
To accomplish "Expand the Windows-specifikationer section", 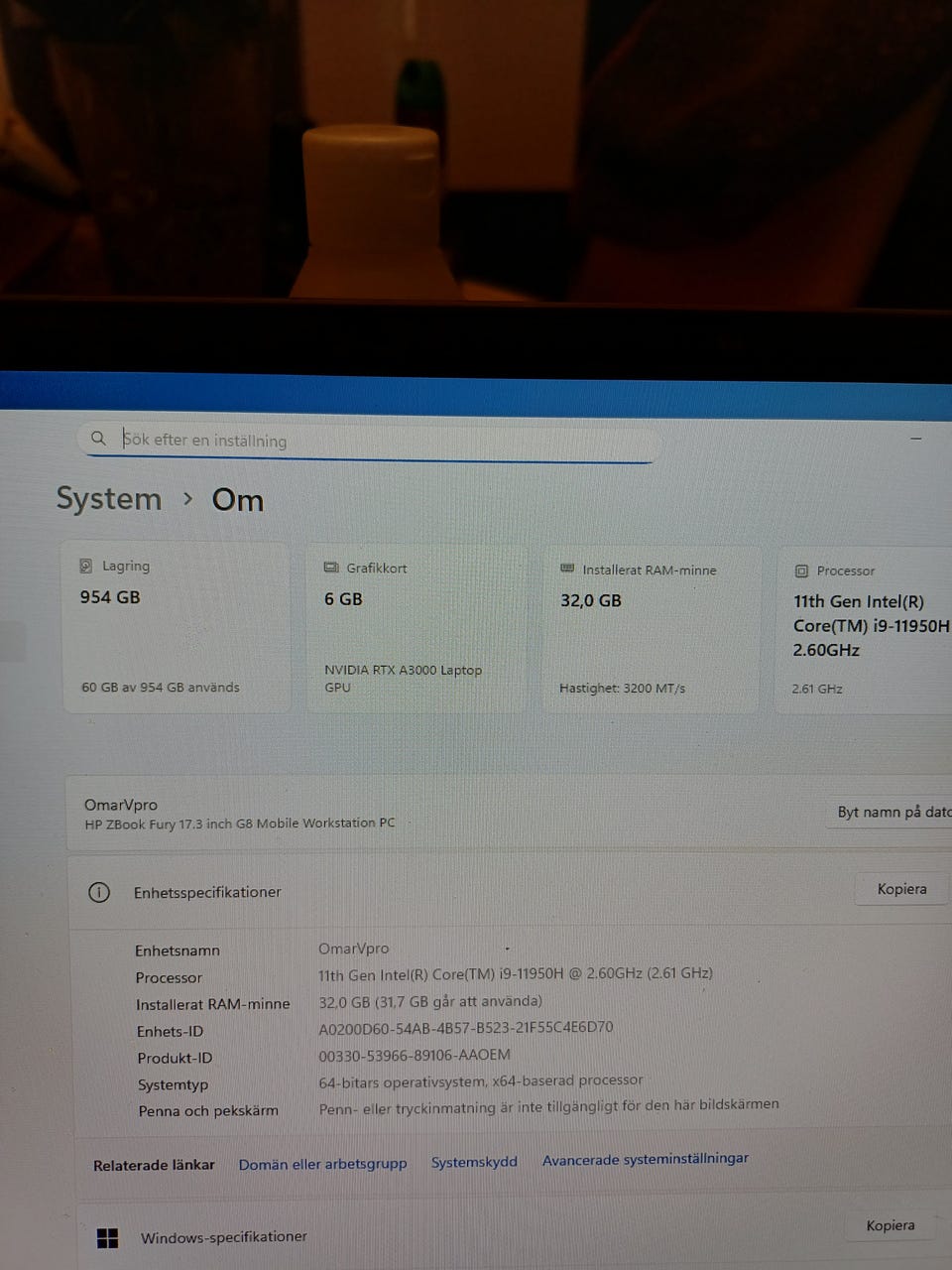I will (x=514, y=1236).
